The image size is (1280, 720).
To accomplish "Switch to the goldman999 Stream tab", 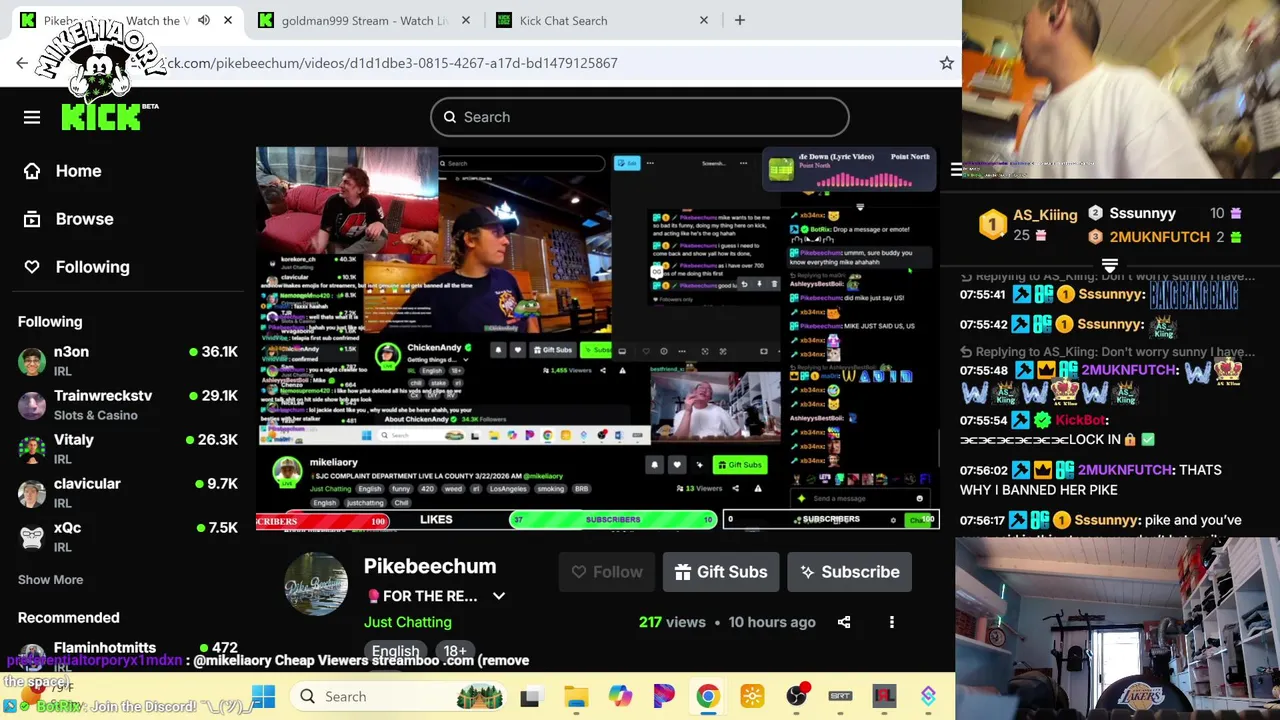I will [364, 20].
